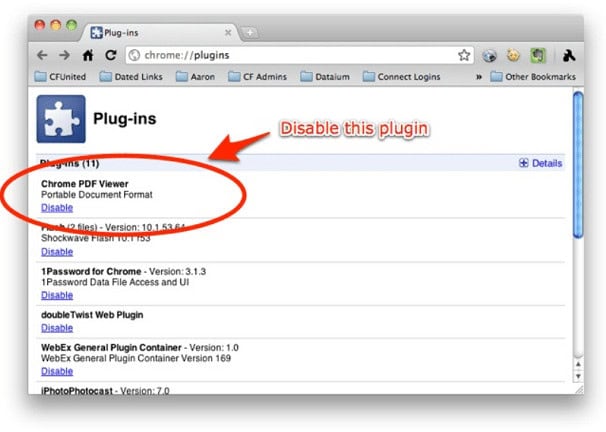
Task: Click the "1Password for Chrome" name
Action: 91,272
